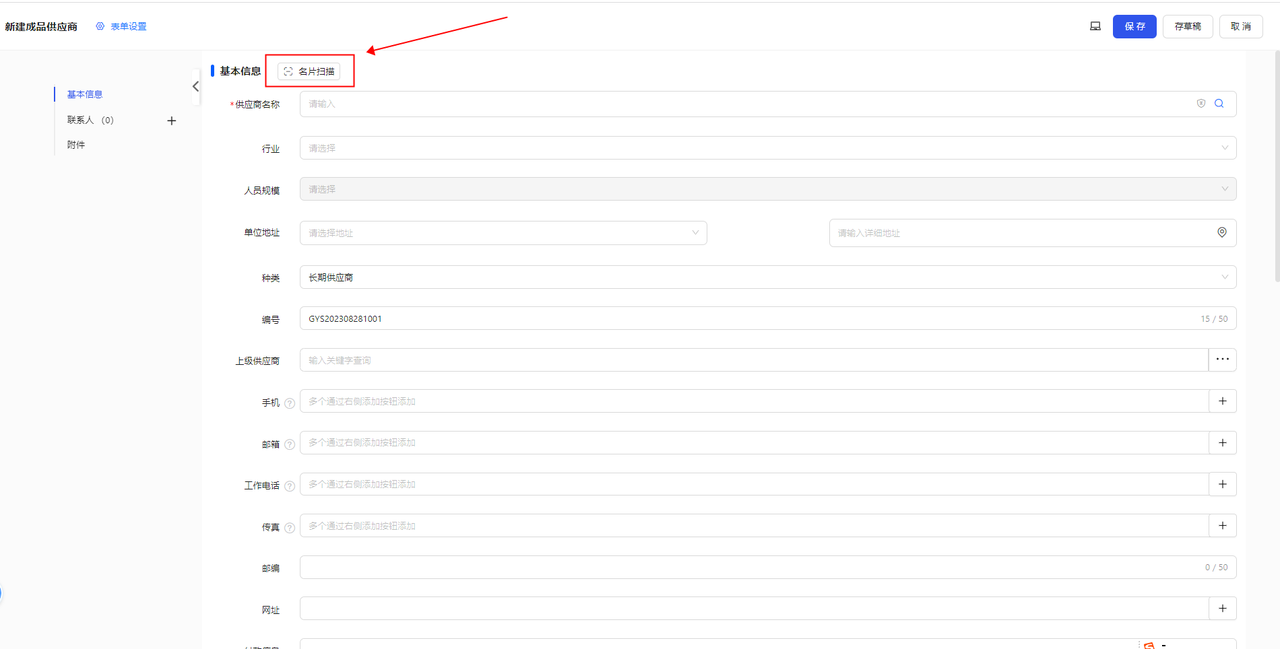The image size is (1280, 649).
Task: Go to 基本信息 section in sidebar
Action: [85, 94]
